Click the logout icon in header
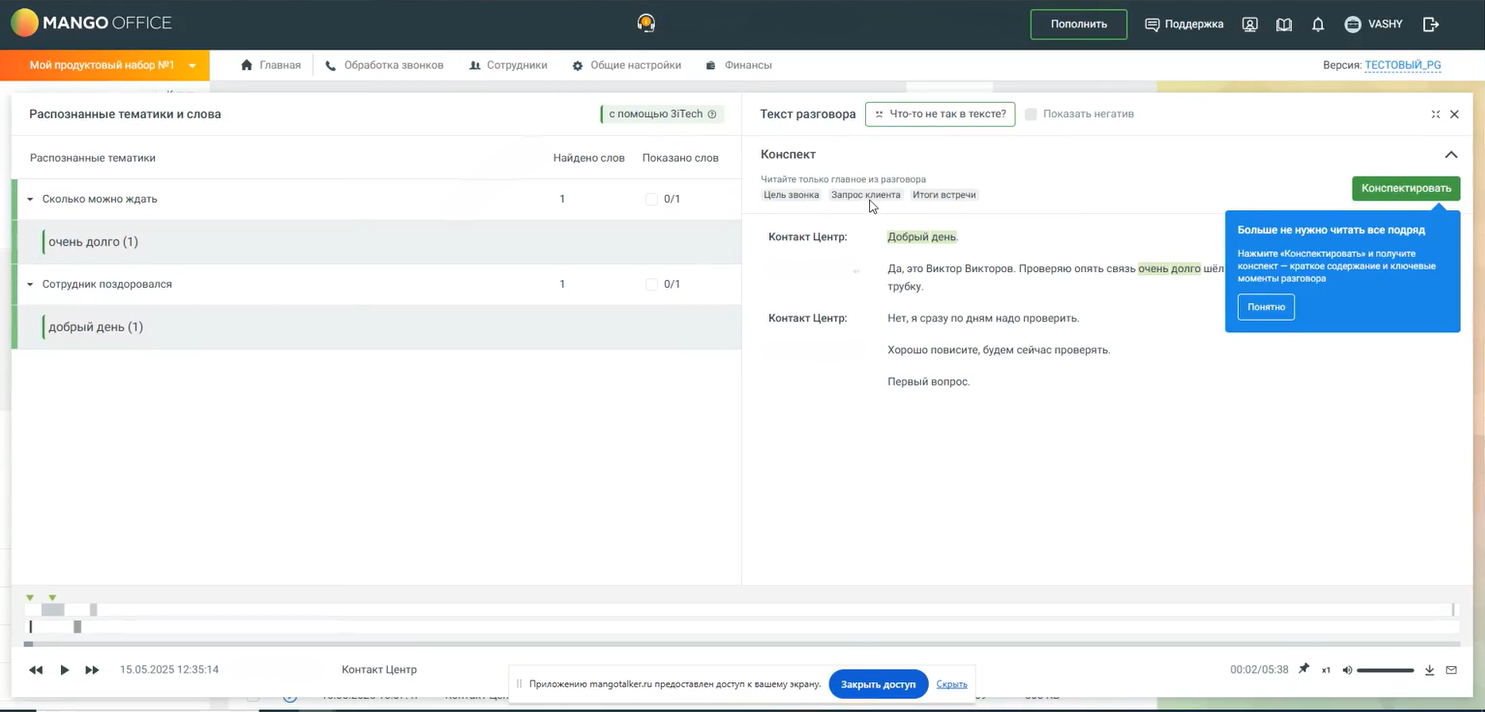The image size is (1485, 712). click(x=1431, y=24)
